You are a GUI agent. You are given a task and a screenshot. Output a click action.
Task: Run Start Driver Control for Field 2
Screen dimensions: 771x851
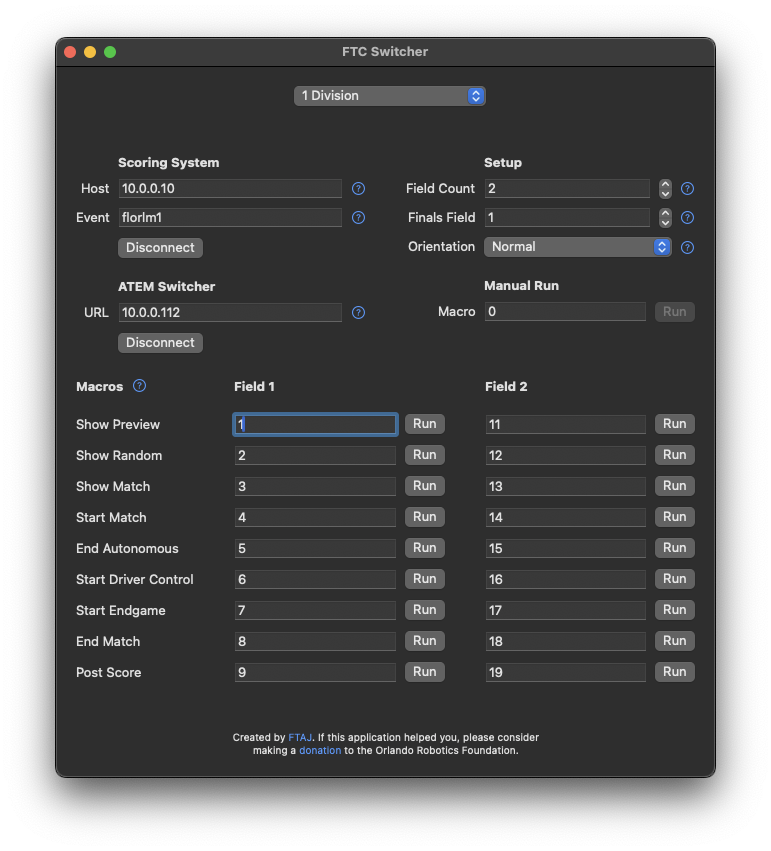click(674, 579)
